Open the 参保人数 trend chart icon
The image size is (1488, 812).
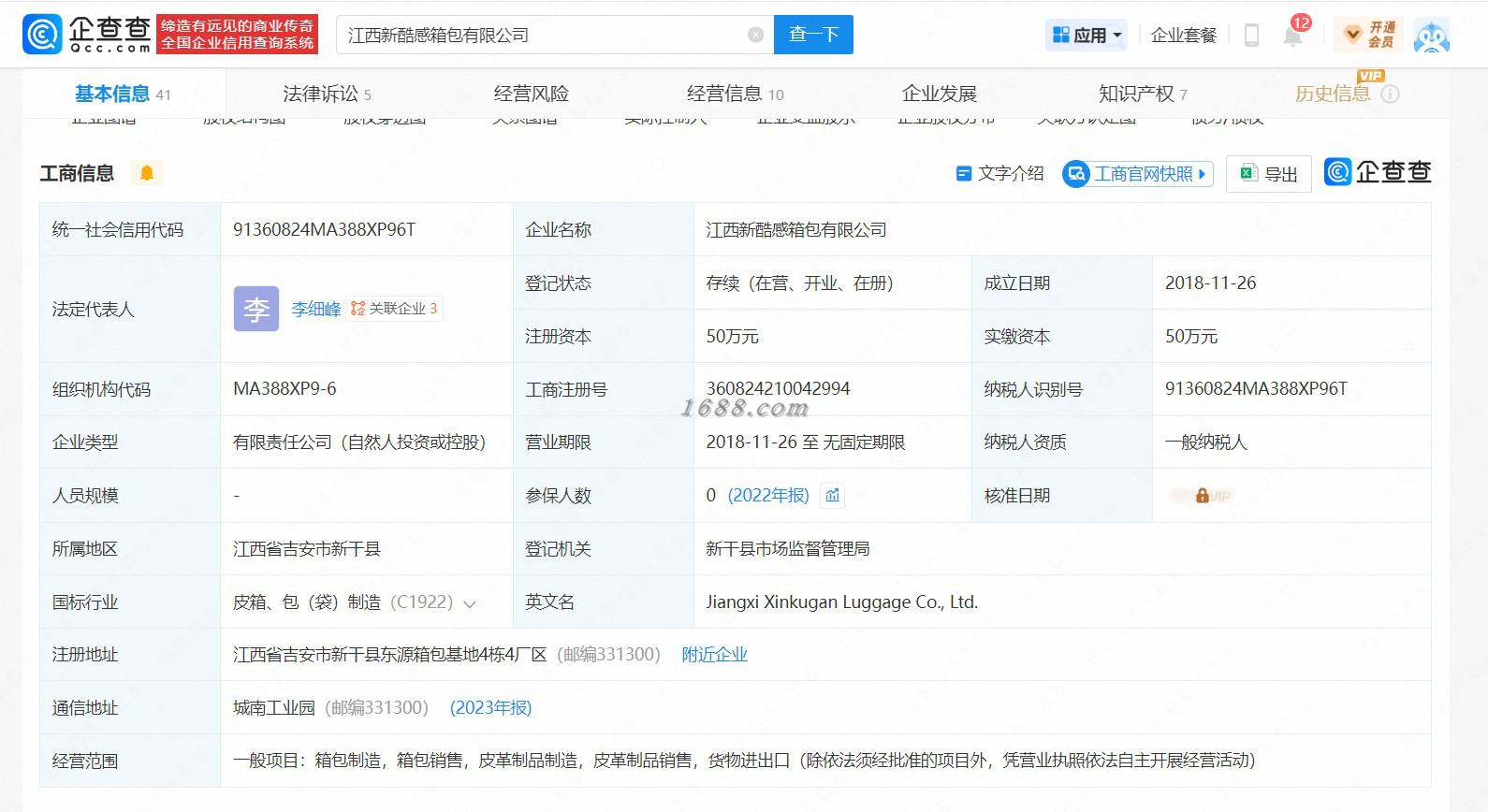tap(833, 496)
